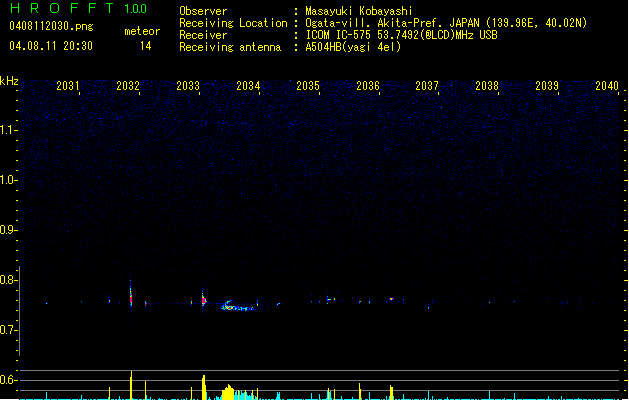Click the red meteor echo near 2033
This screenshot has height=400, width=629.
pyautogui.click(x=204, y=300)
